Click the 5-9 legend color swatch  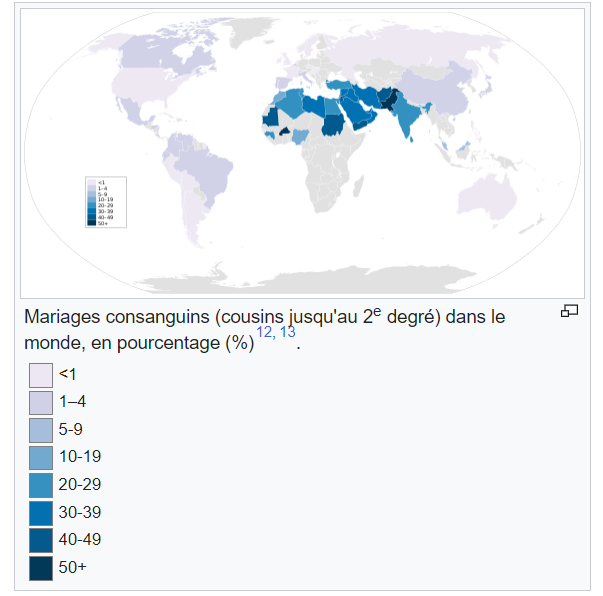point(41,430)
